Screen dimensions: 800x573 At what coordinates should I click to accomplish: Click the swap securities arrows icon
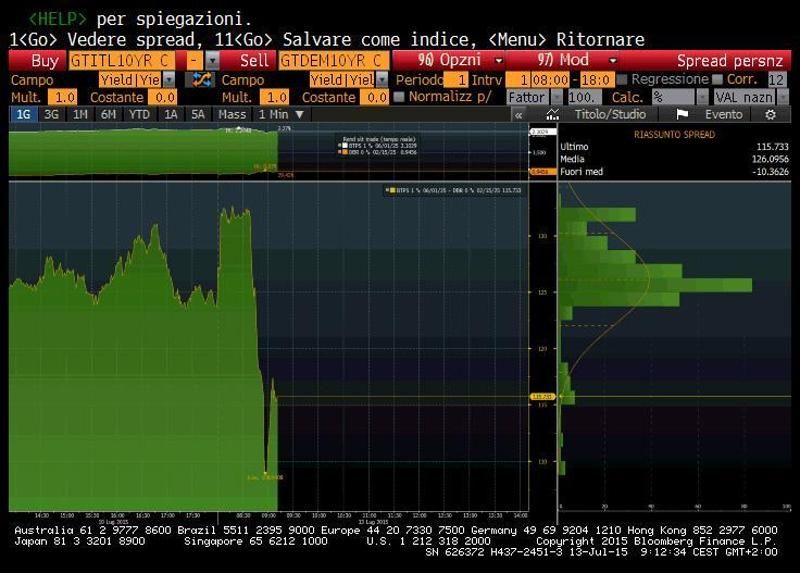[x=203, y=79]
